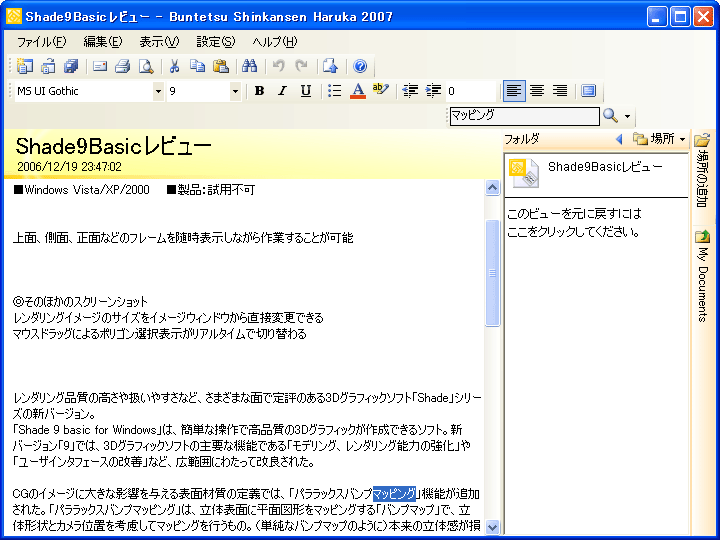Click the back arrow in folder panel
The image size is (720, 540).
pos(619,139)
